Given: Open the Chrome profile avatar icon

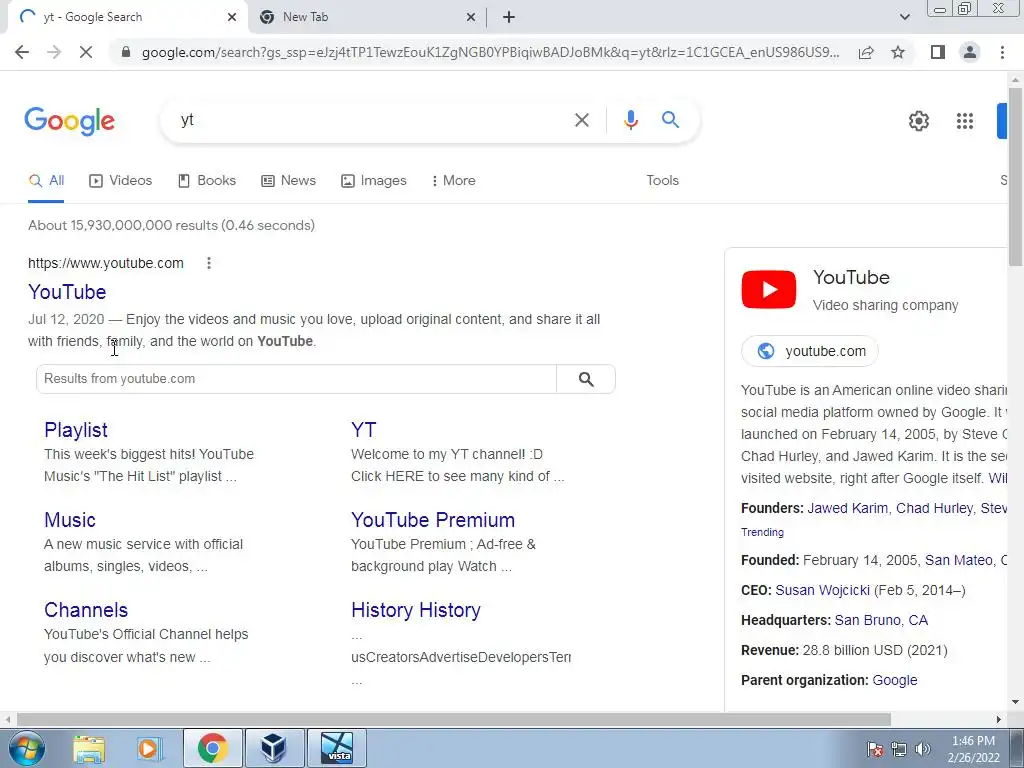Looking at the screenshot, I should click(970, 52).
